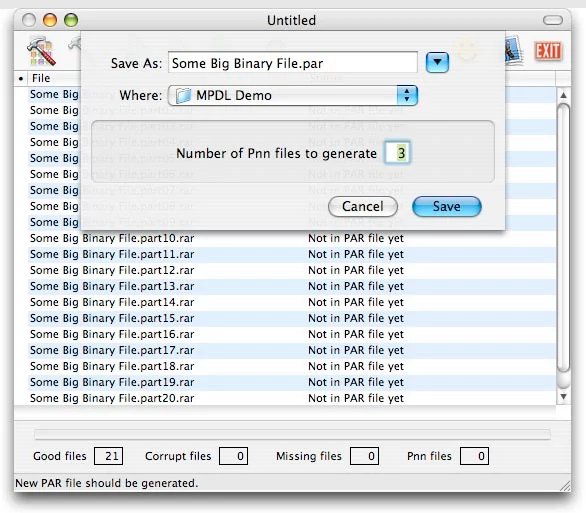The height and width of the screenshot is (513, 586).
Task: Click the blue arrows of the Where popup
Action: (x=407, y=95)
